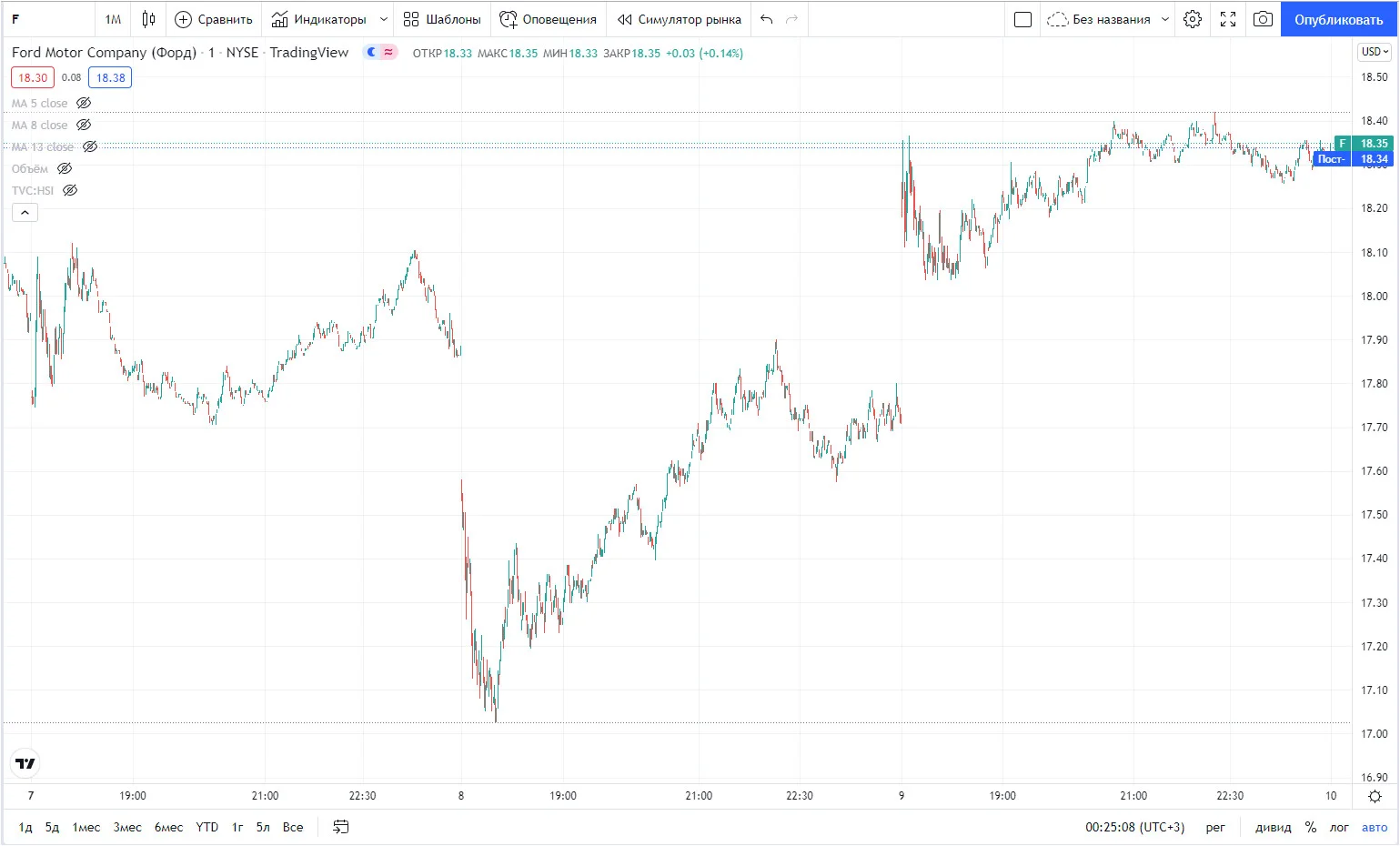Open time axis settings gear icon
Screen dimensions: 1400x846
(x=1375, y=796)
